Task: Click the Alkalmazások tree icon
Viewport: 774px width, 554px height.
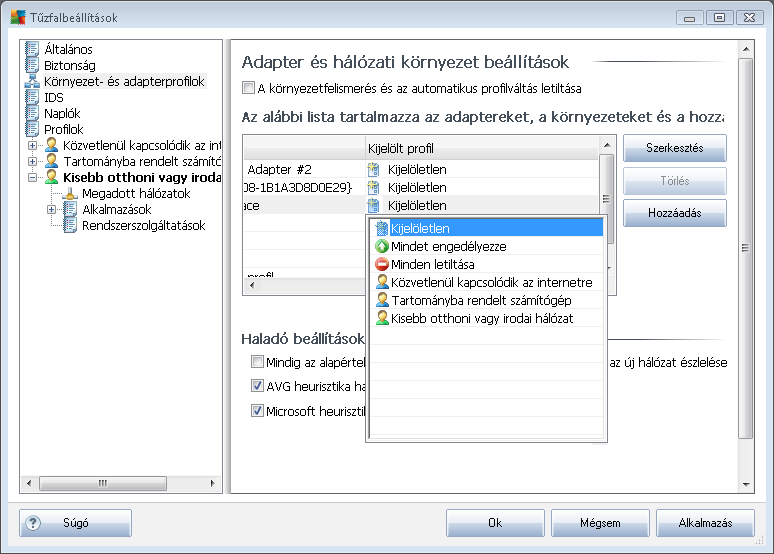Action: pyautogui.click(x=70, y=209)
